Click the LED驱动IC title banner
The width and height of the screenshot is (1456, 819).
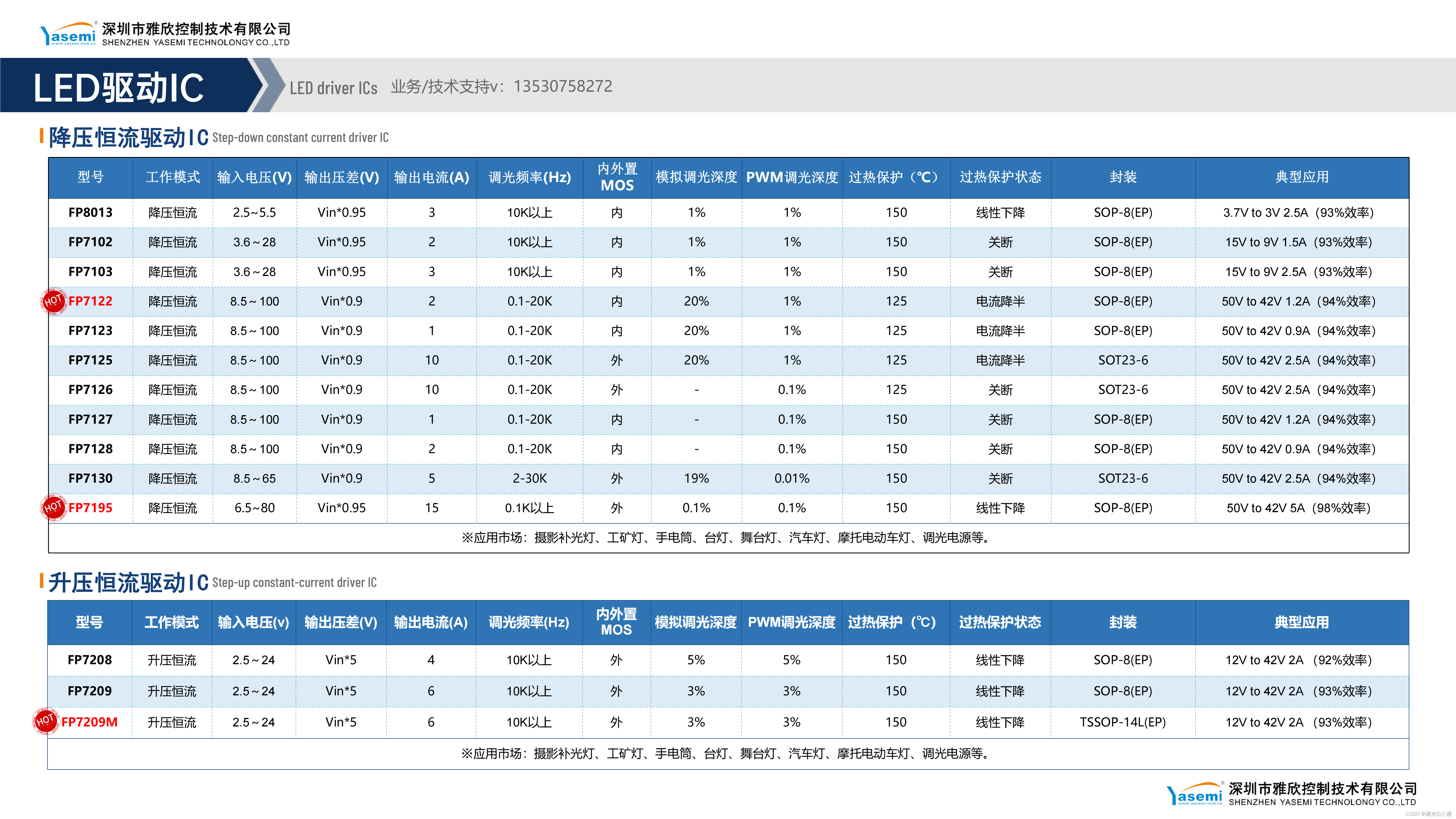[x=119, y=88]
